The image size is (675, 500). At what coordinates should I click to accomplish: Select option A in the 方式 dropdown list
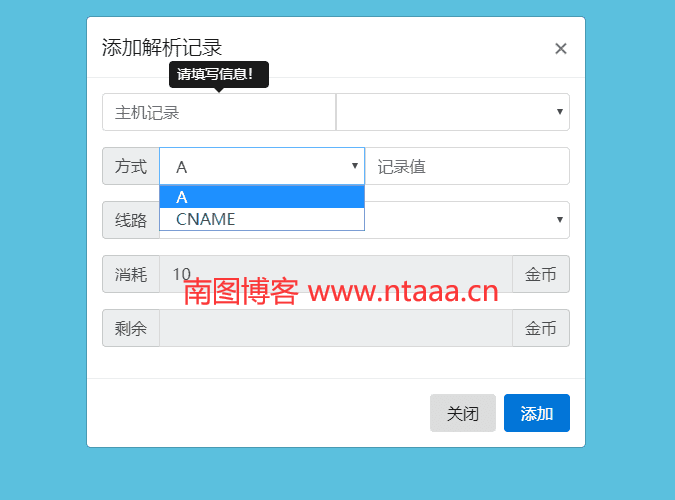pos(262,197)
